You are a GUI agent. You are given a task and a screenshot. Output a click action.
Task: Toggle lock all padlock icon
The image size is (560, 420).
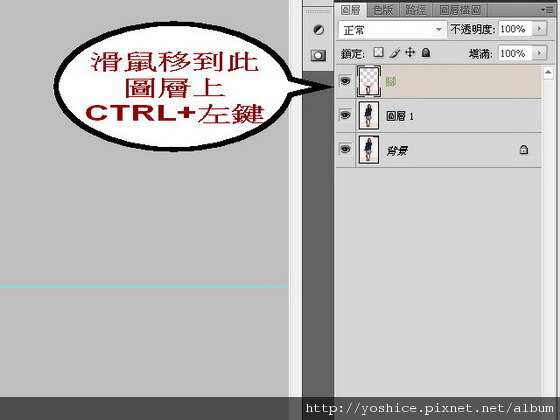point(425,53)
